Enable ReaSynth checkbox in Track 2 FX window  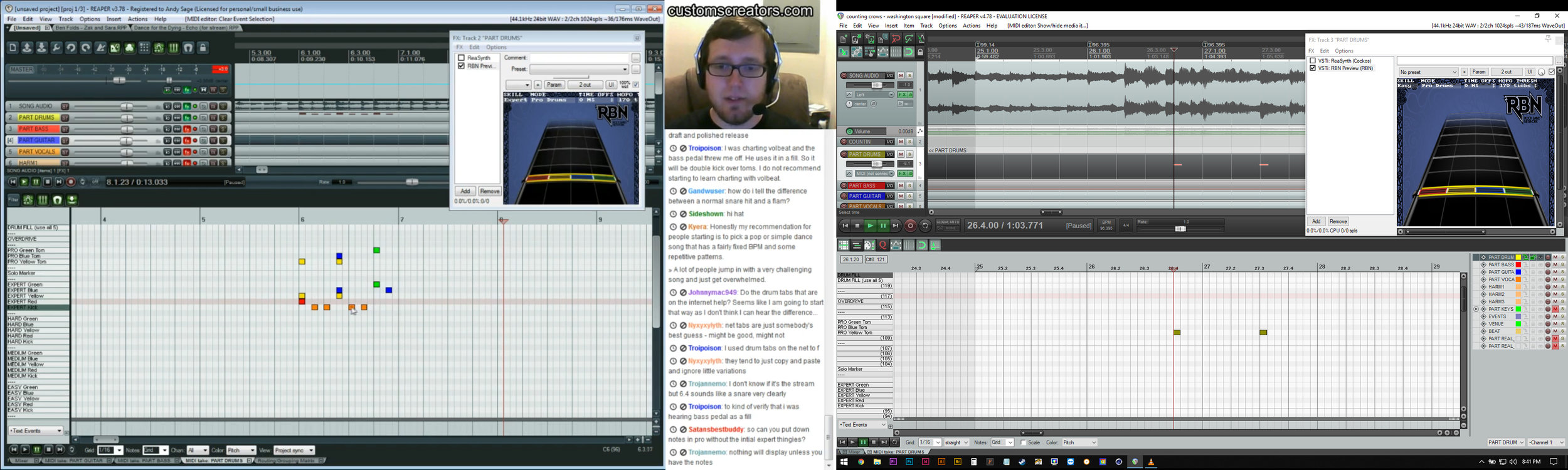point(461,58)
